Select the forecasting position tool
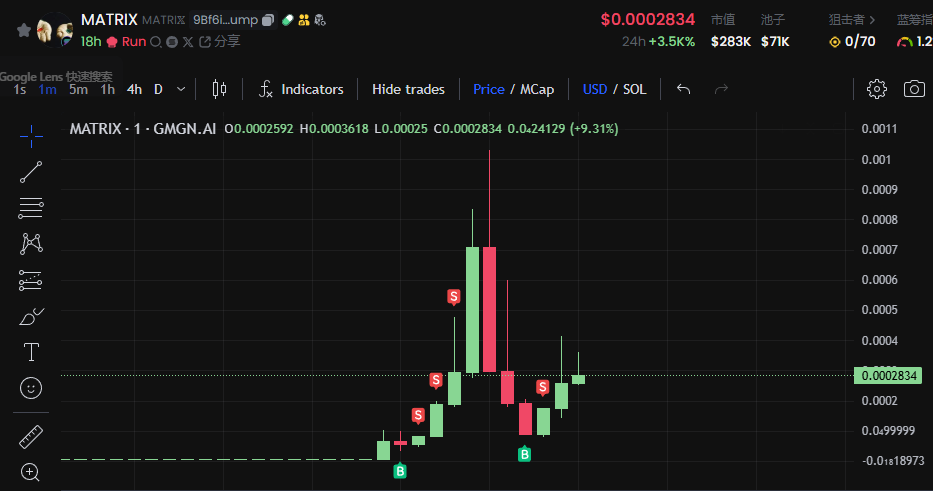Viewport: 933px width, 491px height. 31,280
